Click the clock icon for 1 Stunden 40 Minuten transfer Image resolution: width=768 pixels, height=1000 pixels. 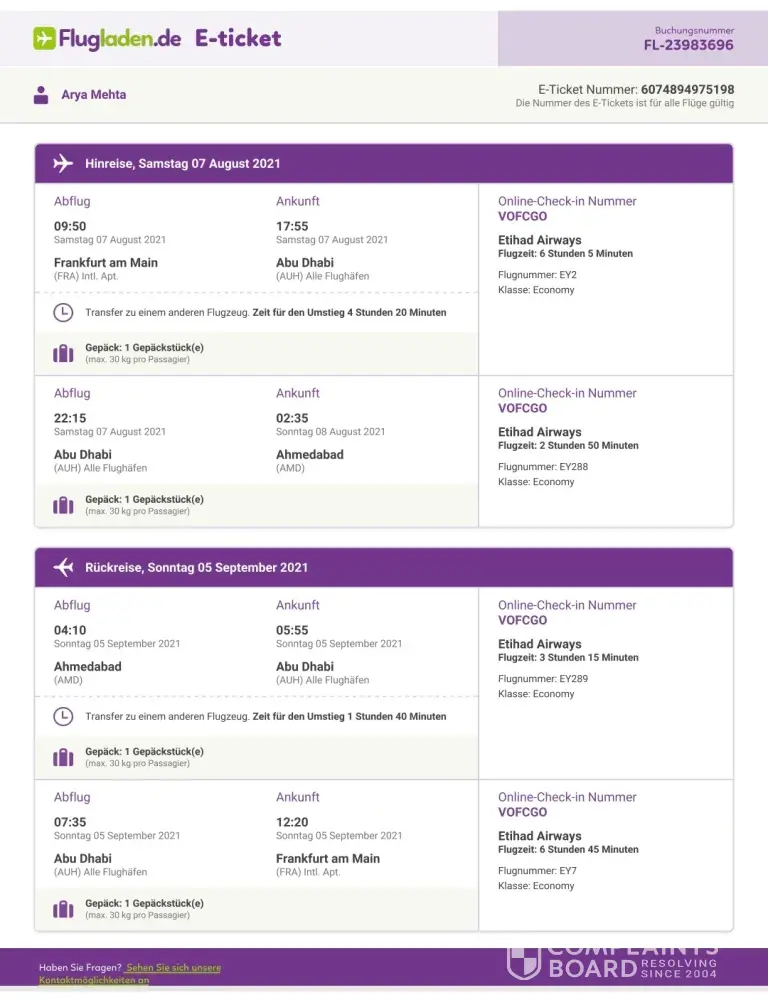tap(63, 716)
